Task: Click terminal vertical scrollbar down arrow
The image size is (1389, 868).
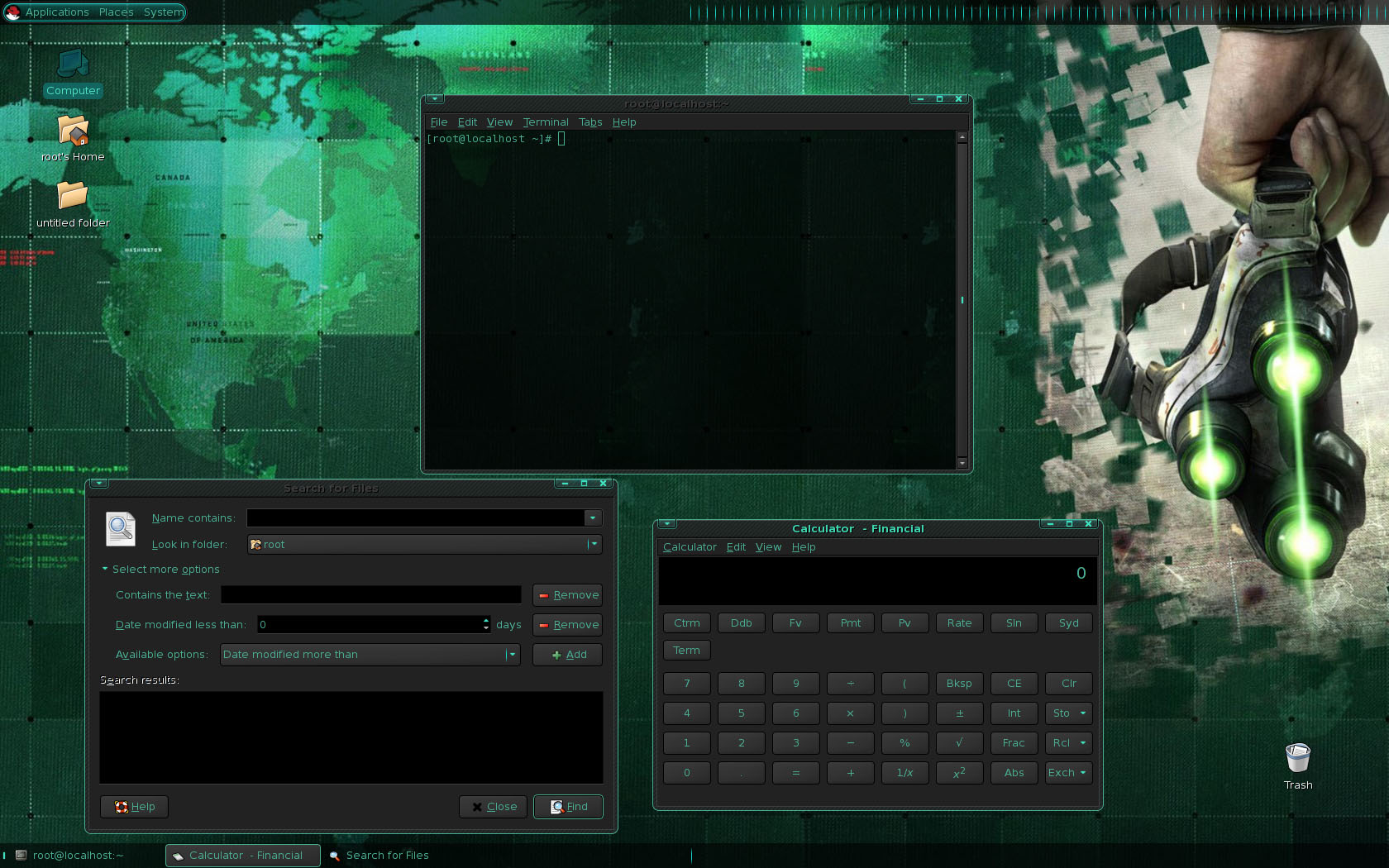Action: click(962, 463)
